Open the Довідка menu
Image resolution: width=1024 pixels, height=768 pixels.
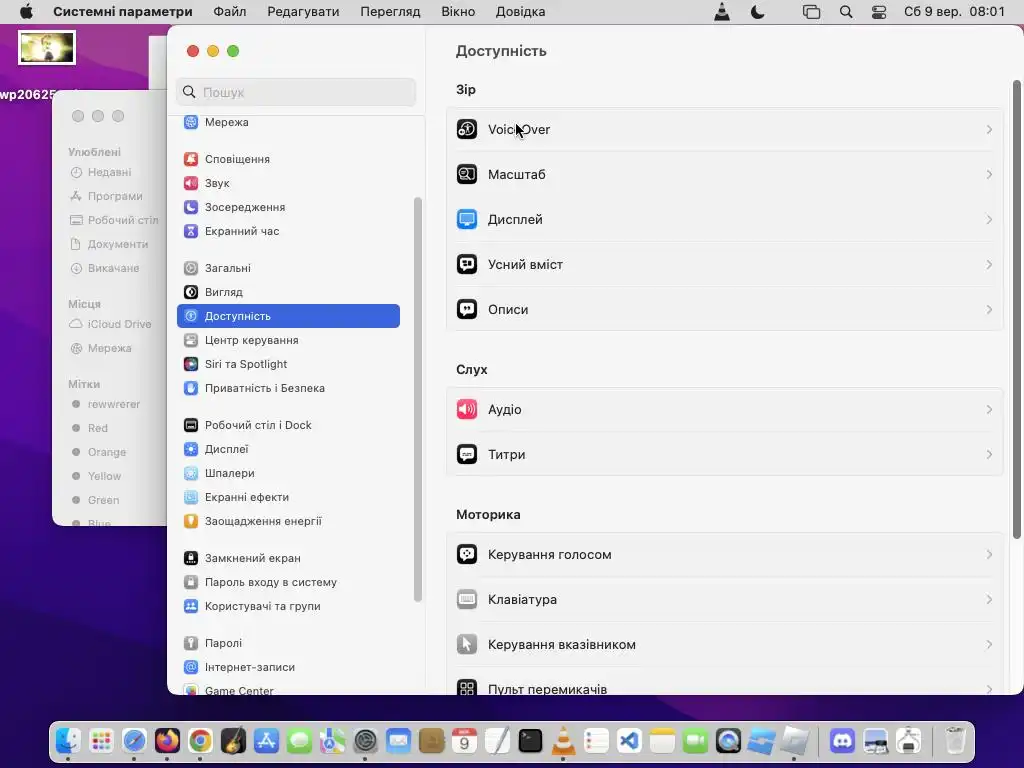click(520, 12)
